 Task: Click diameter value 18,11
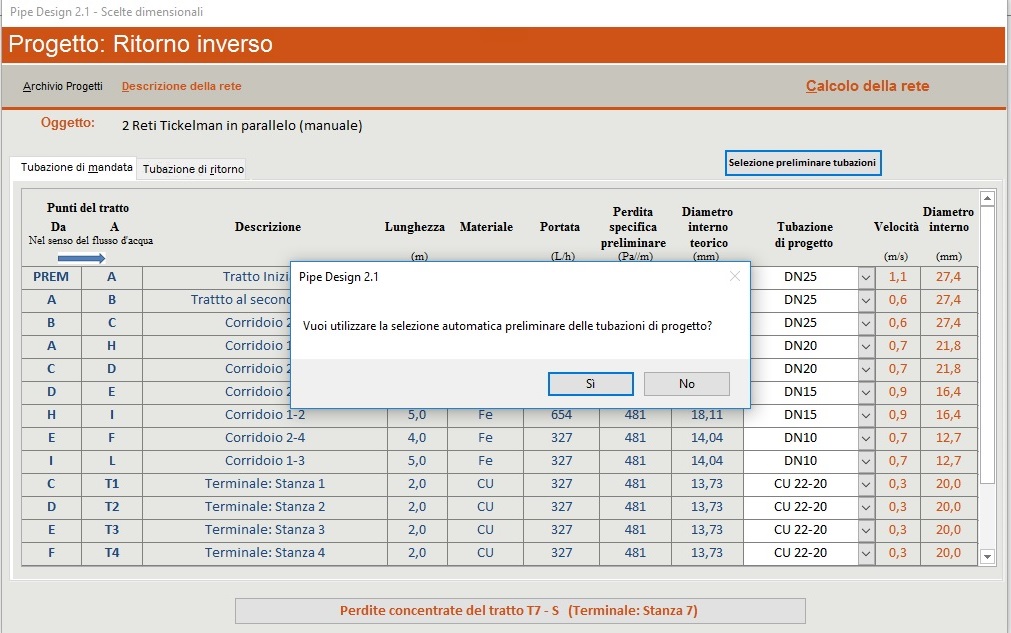[707, 415]
